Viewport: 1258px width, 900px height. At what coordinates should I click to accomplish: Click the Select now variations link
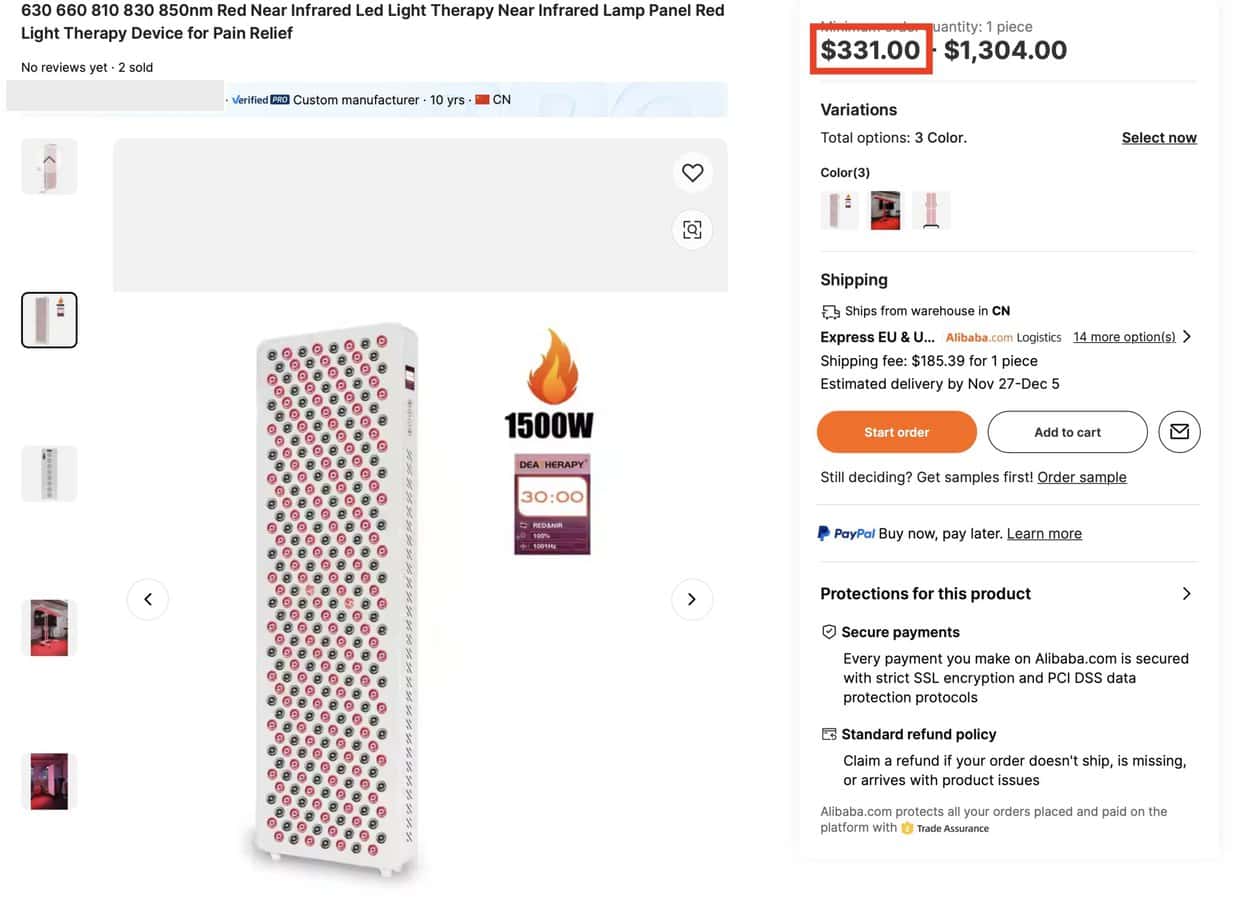pos(1158,138)
